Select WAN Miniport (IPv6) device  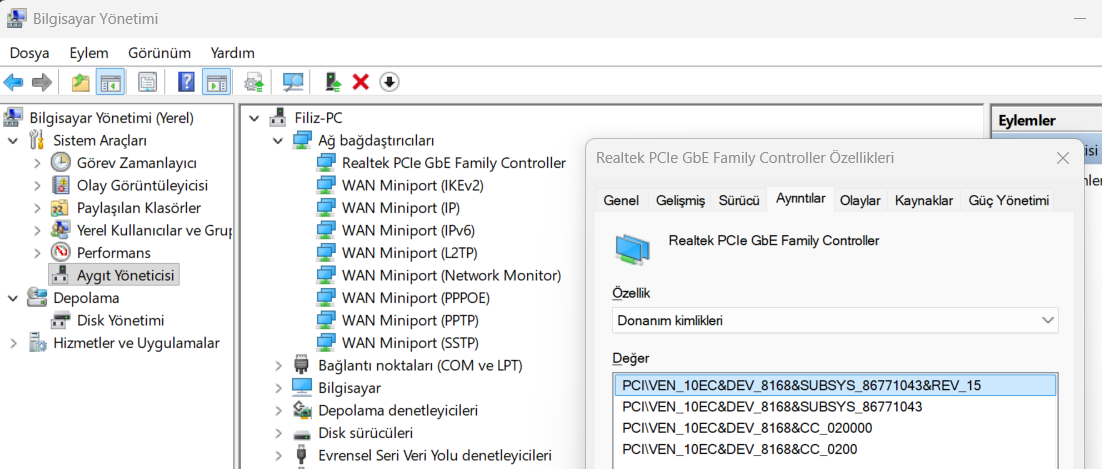pos(408,230)
